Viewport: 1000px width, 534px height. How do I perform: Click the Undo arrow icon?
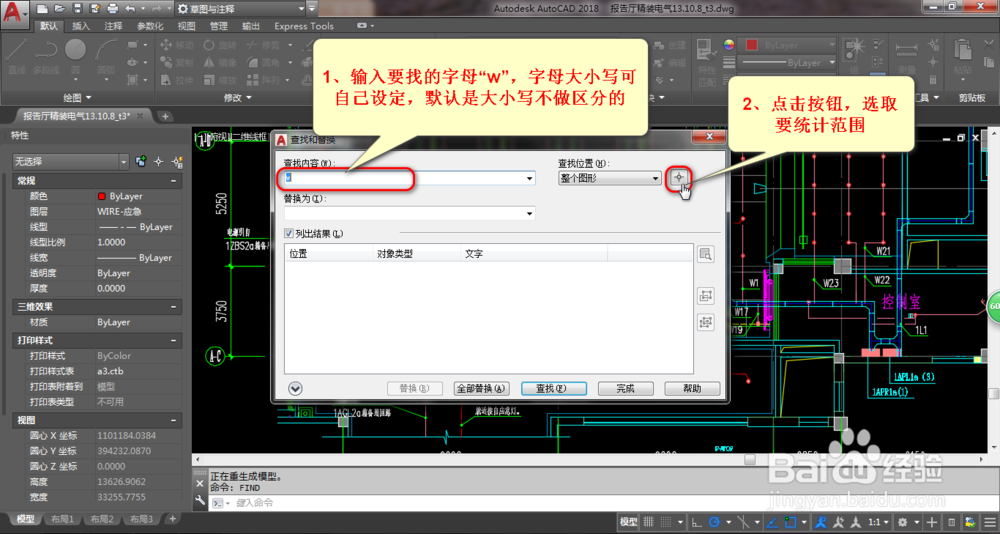130,9
